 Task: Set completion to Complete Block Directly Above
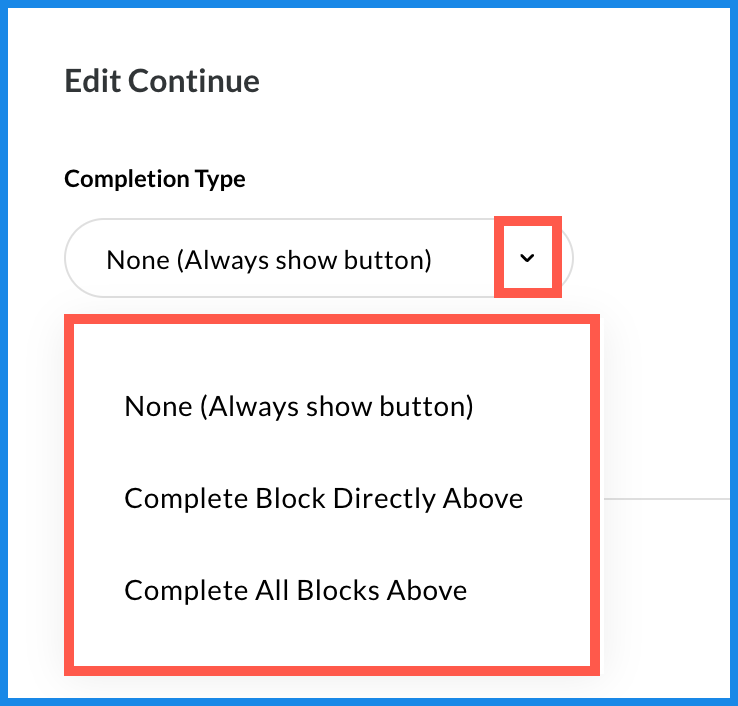tap(323, 498)
